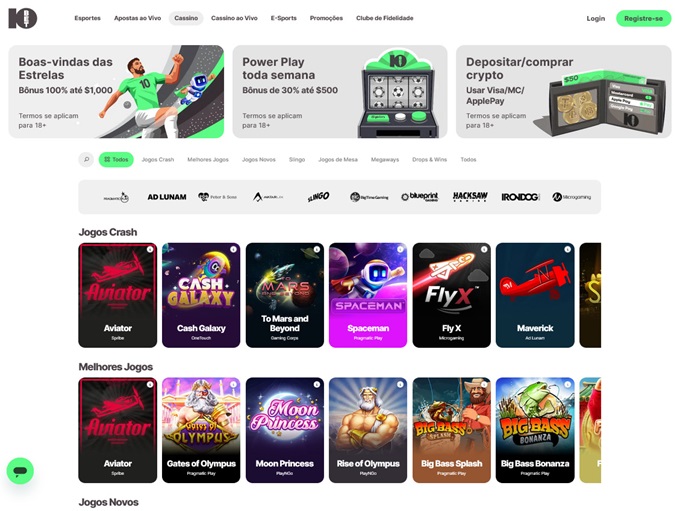
Task: Open the Megaways category tab
Action: 385,160
